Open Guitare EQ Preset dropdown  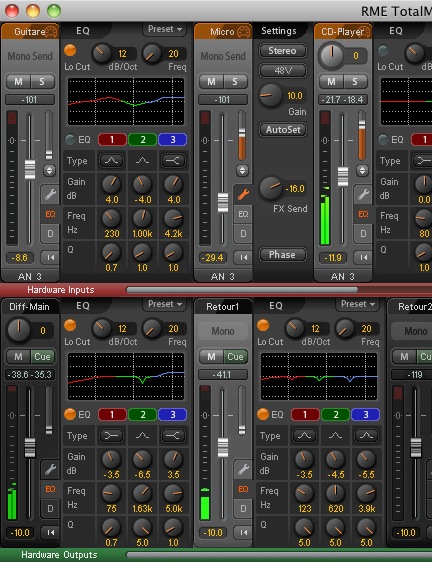tap(165, 29)
